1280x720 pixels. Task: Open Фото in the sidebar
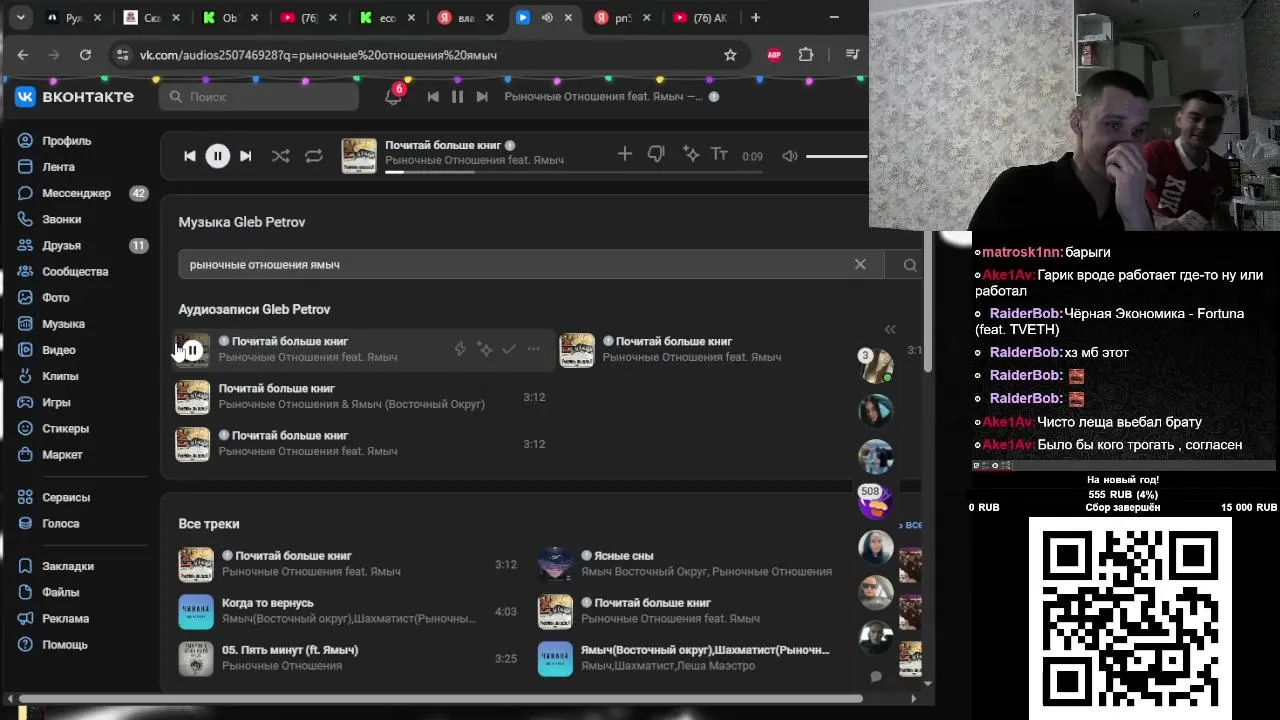pos(55,297)
